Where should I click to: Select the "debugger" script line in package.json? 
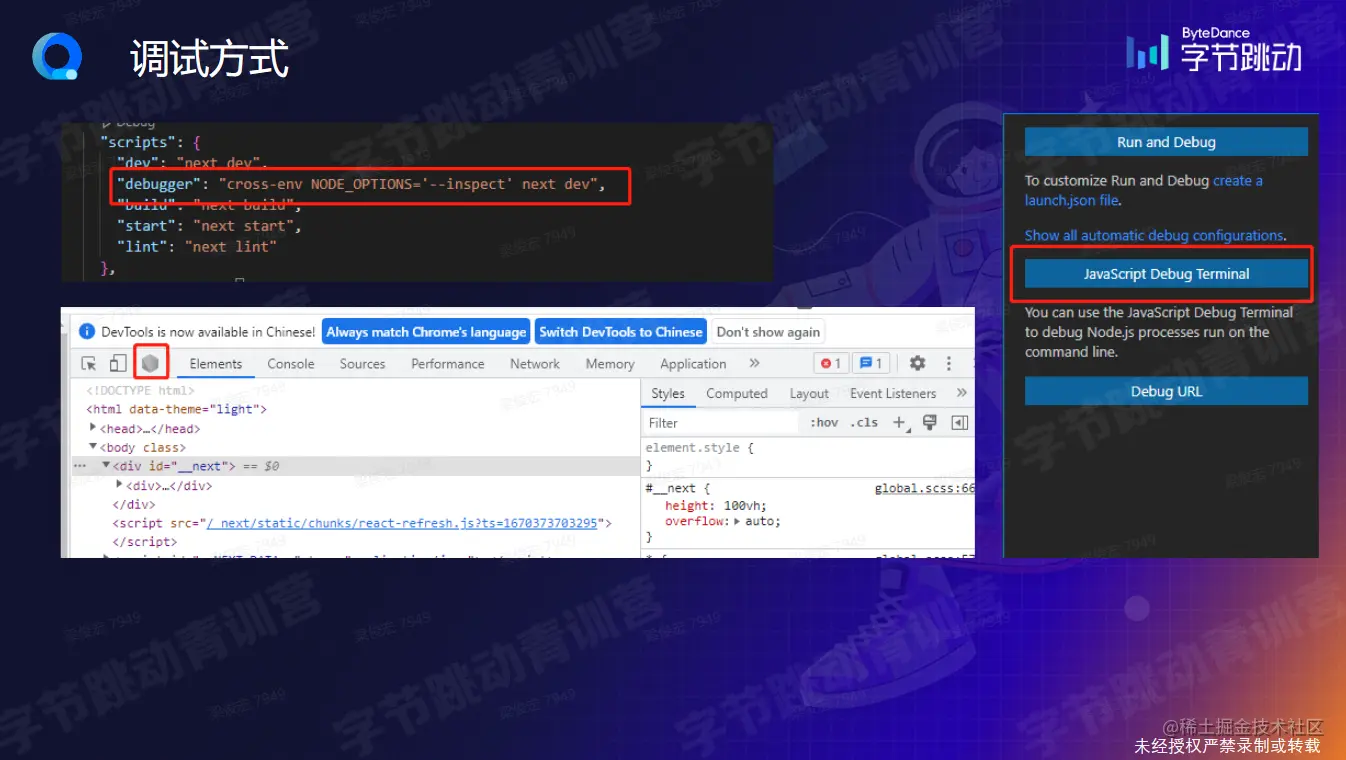click(362, 185)
